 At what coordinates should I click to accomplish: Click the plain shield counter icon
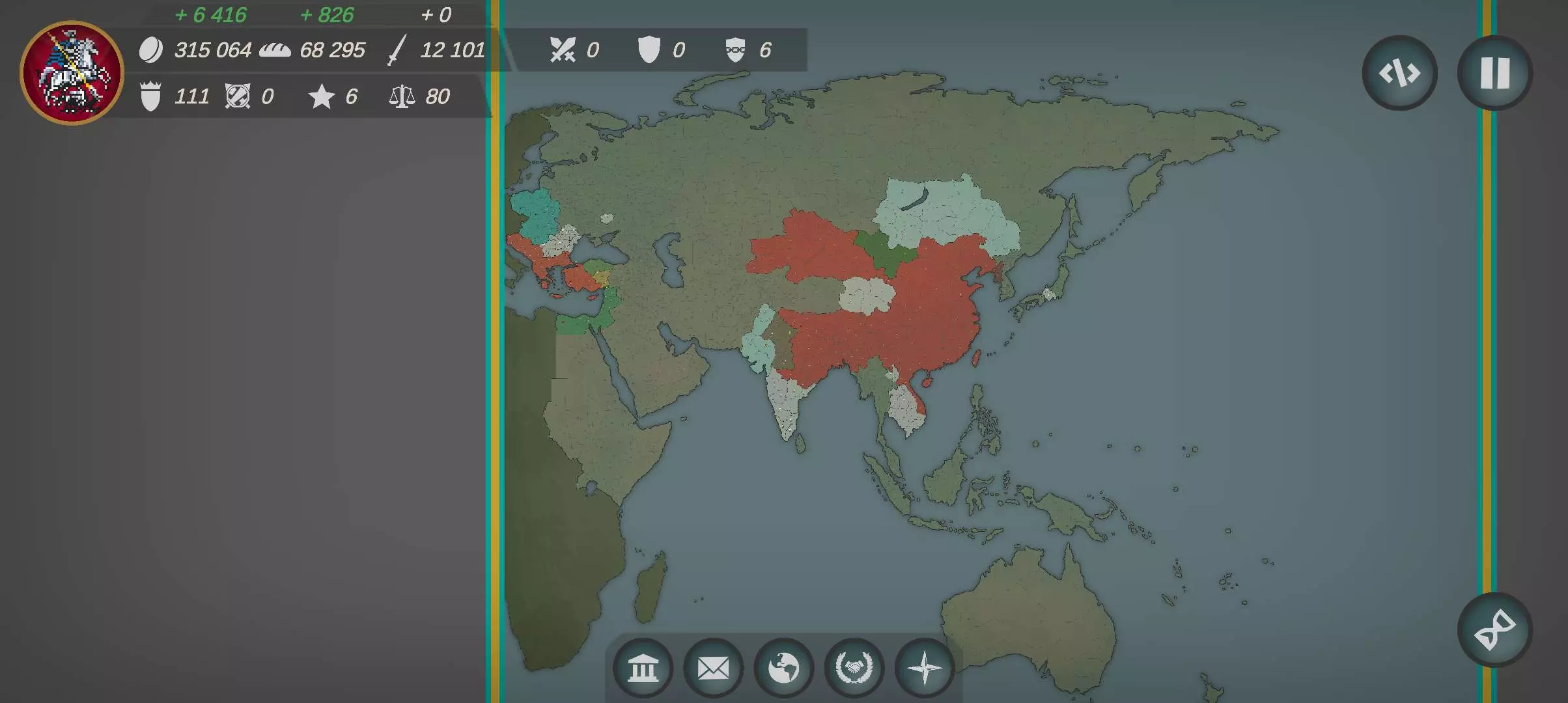(x=649, y=50)
